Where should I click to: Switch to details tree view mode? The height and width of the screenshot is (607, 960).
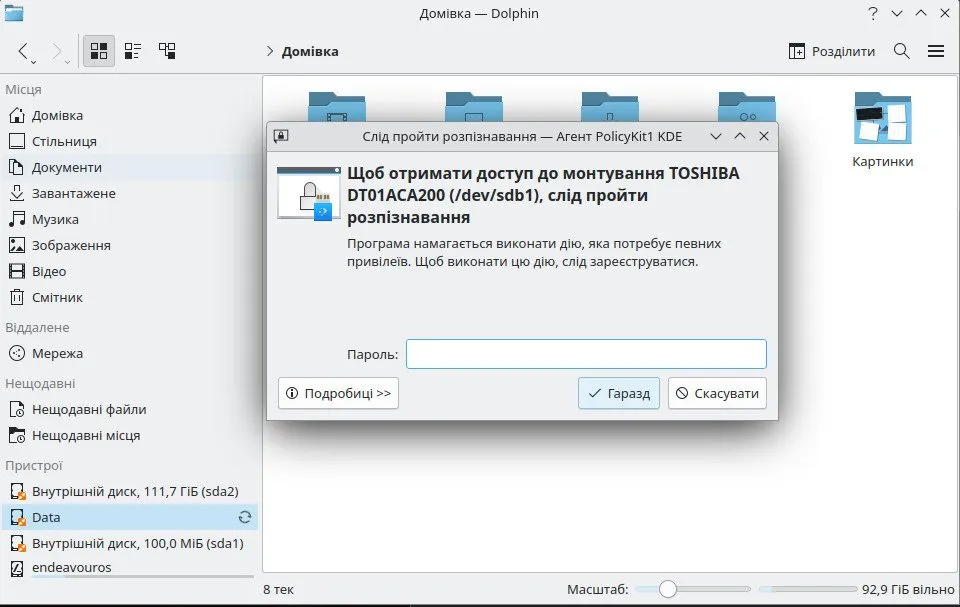(167, 51)
